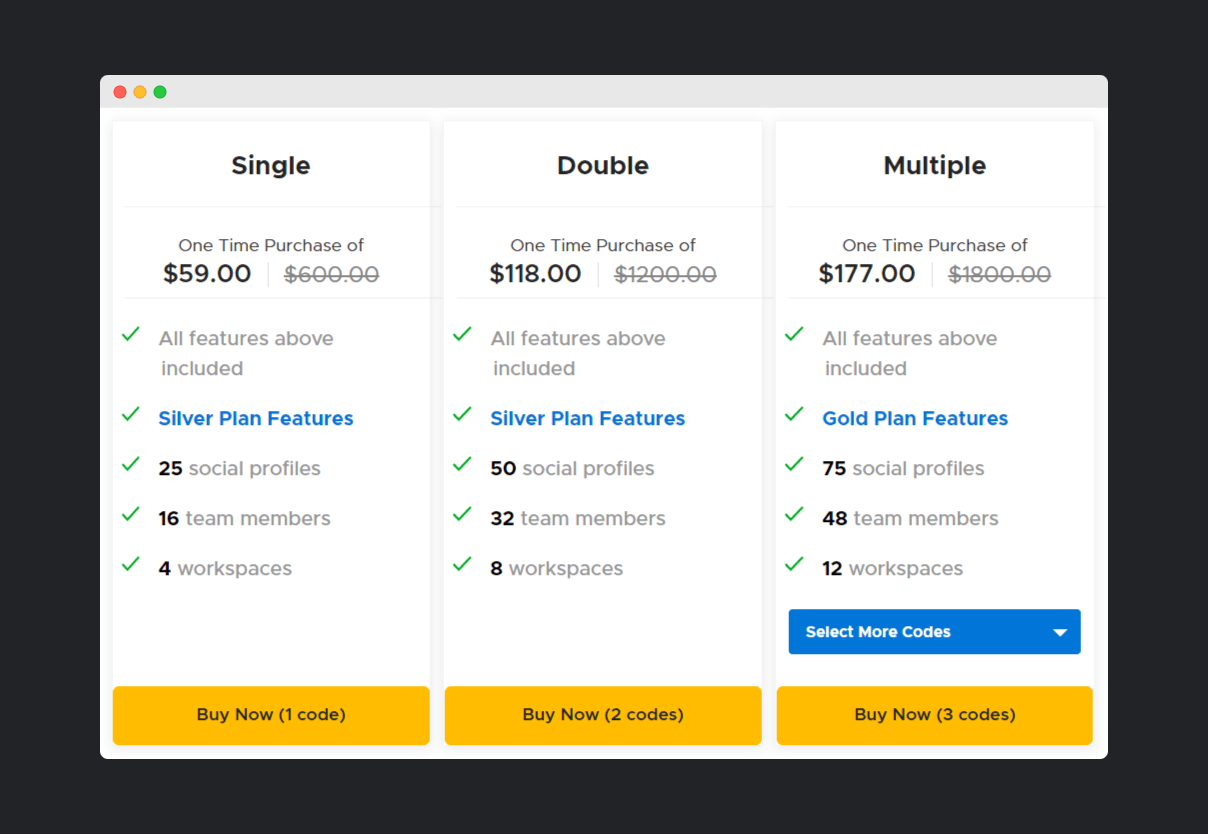Click the Multiple plan heading

tap(935, 165)
